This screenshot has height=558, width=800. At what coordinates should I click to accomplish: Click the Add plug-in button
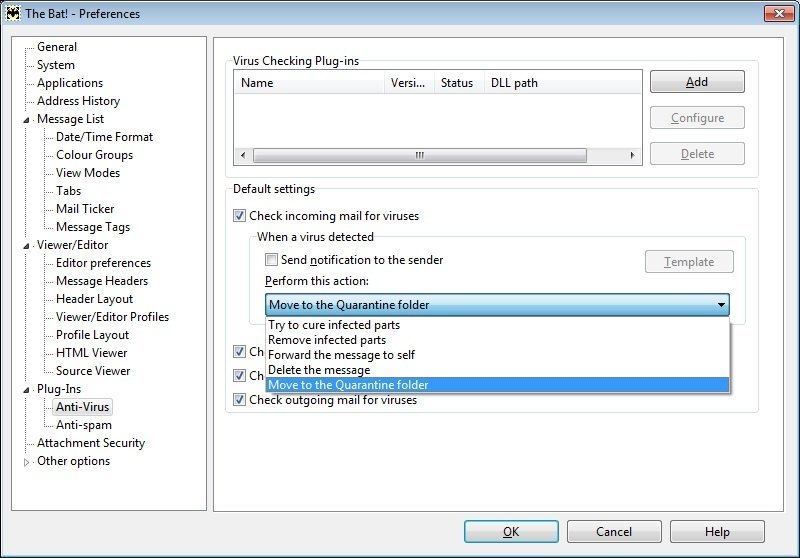(697, 82)
